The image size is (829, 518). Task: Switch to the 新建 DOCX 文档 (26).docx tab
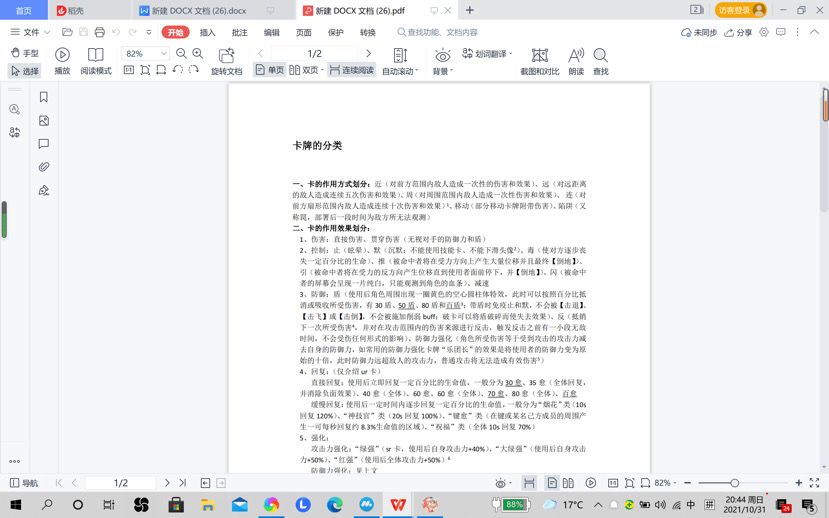(x=199, y=11)
